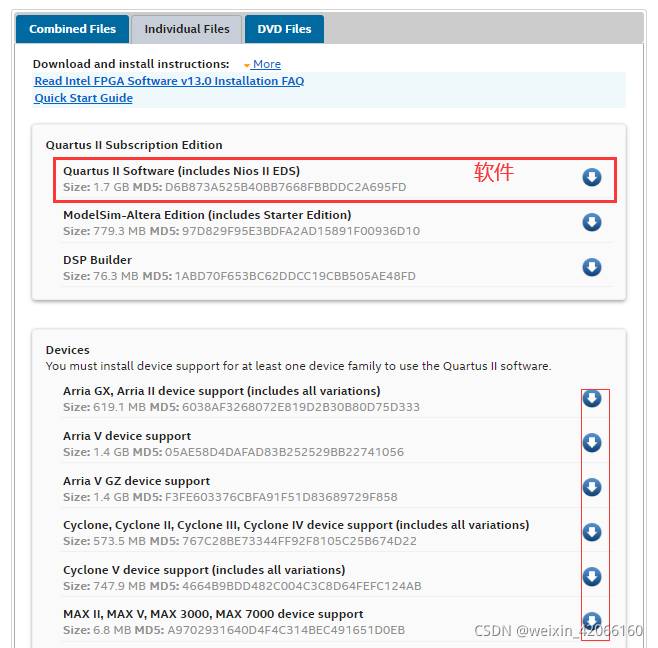The height and width of the screenshot is (648, 658).
Task: Click the Quartus II Subscription Edition heading
Action: (134, 145)
